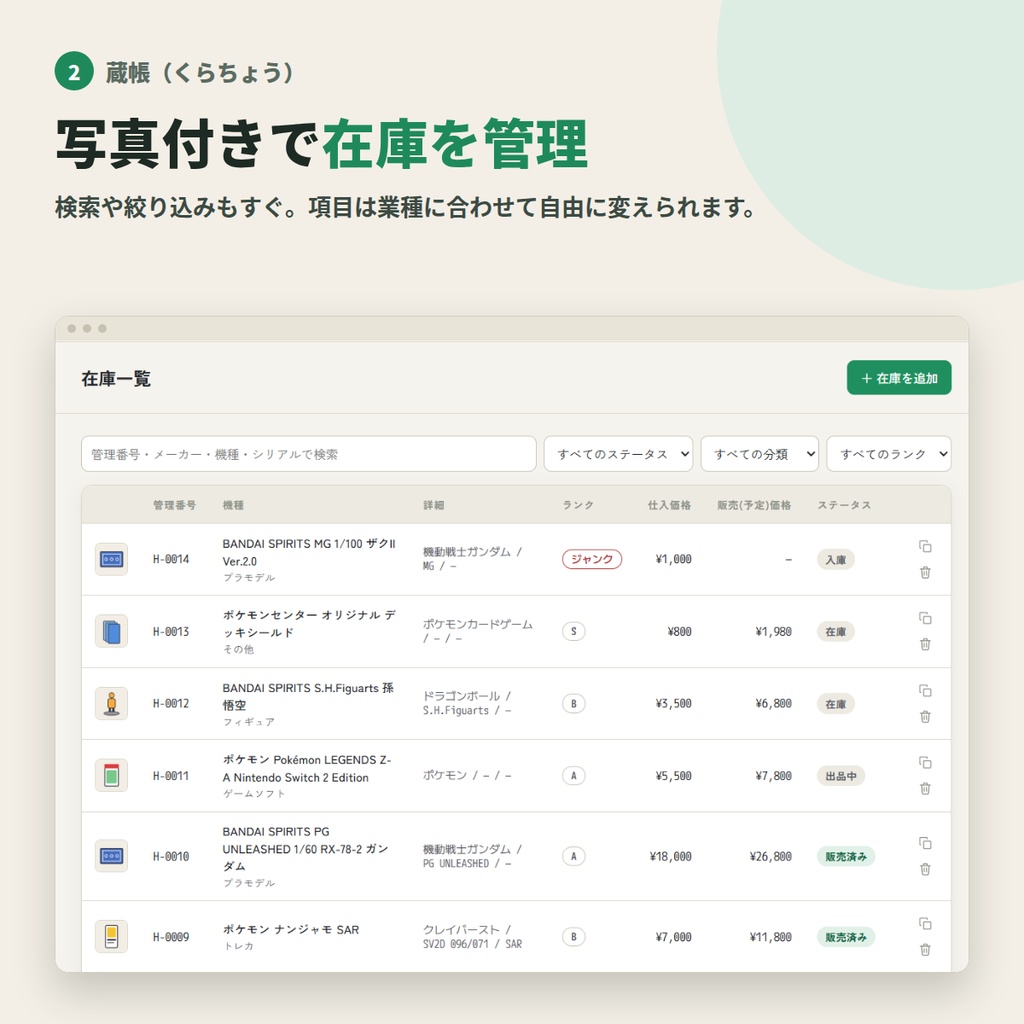Open PG UNLEASHED 1/60 RX-78-2 item name
The width and height of the screenshot is (1024, 1024).
tap(306, 848)
